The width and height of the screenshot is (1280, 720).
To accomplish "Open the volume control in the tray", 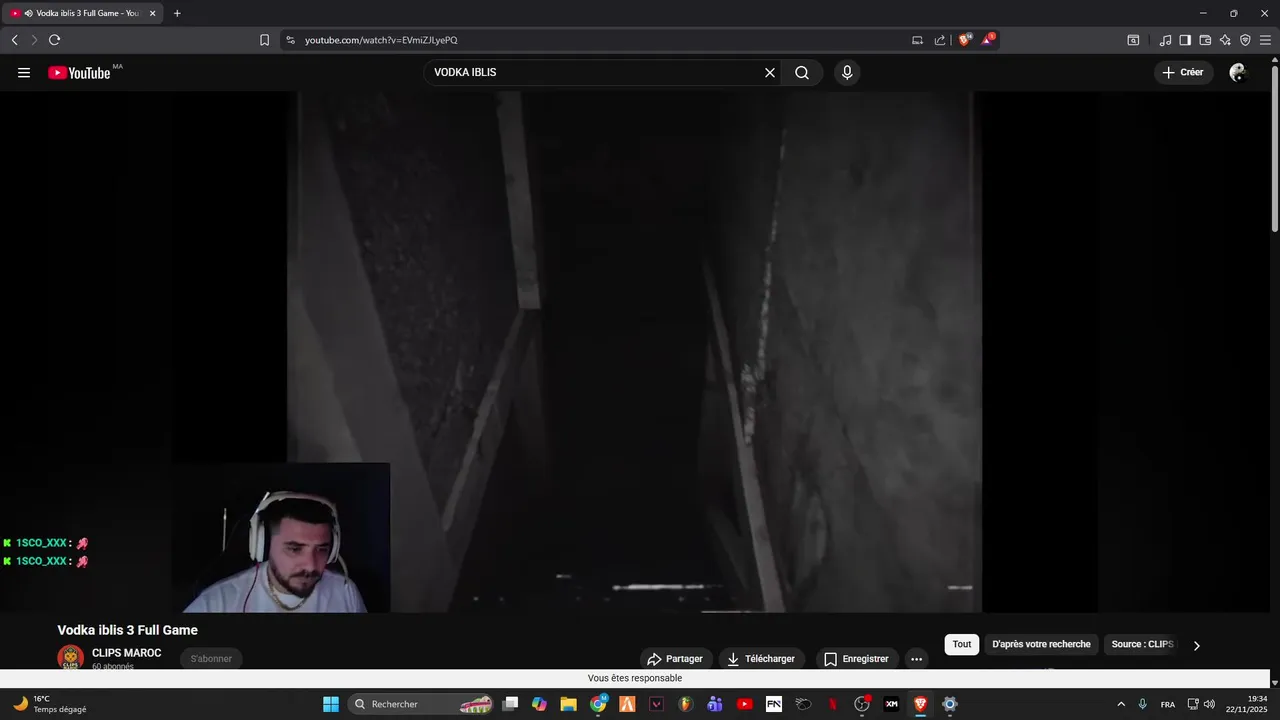I will pos(1209,704).
